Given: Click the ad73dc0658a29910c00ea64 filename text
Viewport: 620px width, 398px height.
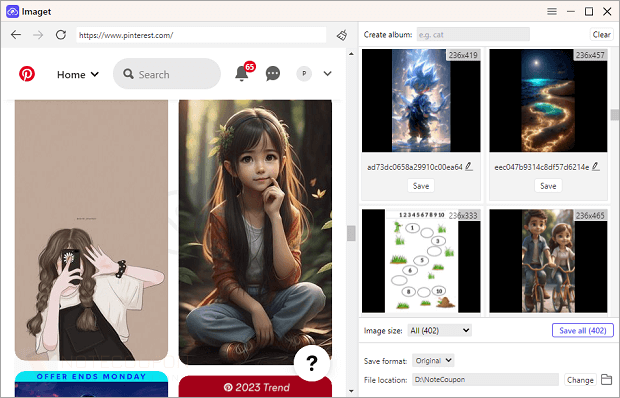Looking at the screenshot, I should coord(415,167).
